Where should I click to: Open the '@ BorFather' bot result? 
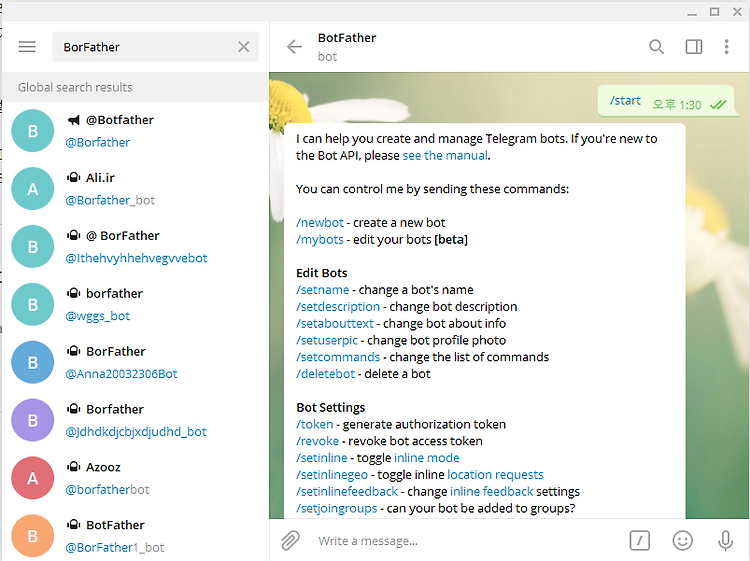[135, 246]
